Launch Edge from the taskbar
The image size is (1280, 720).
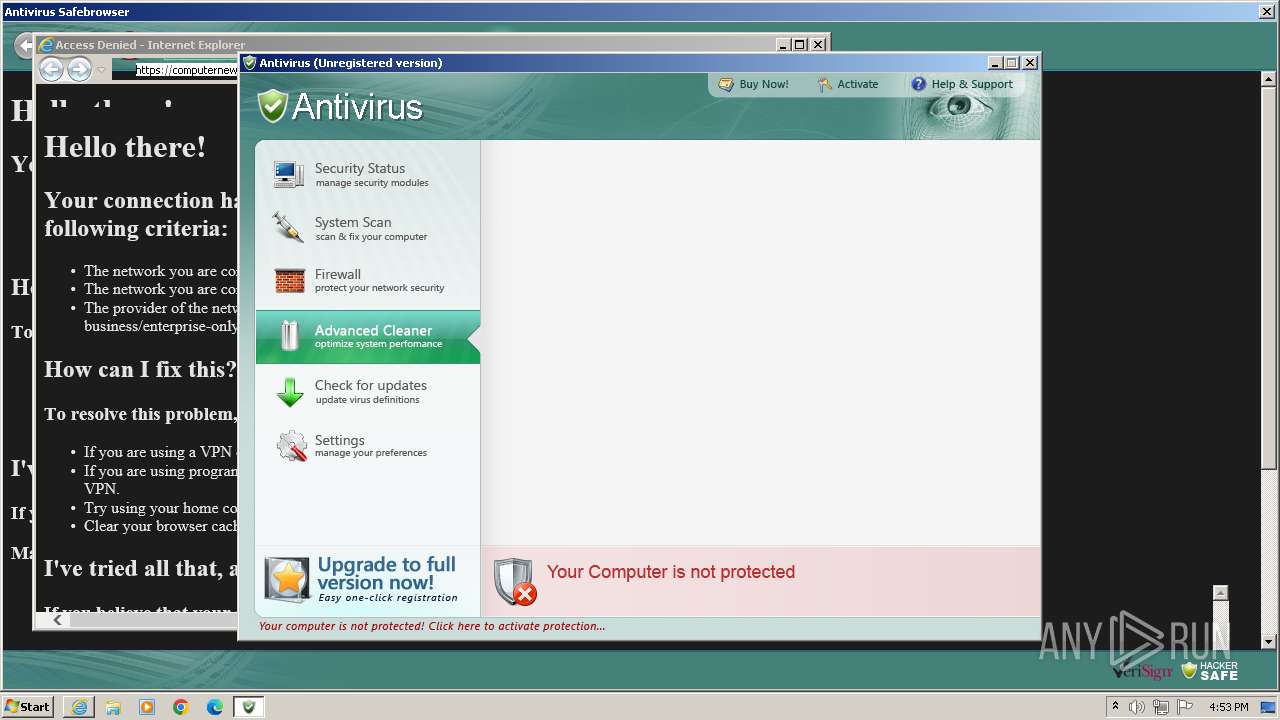pos(215,707)
